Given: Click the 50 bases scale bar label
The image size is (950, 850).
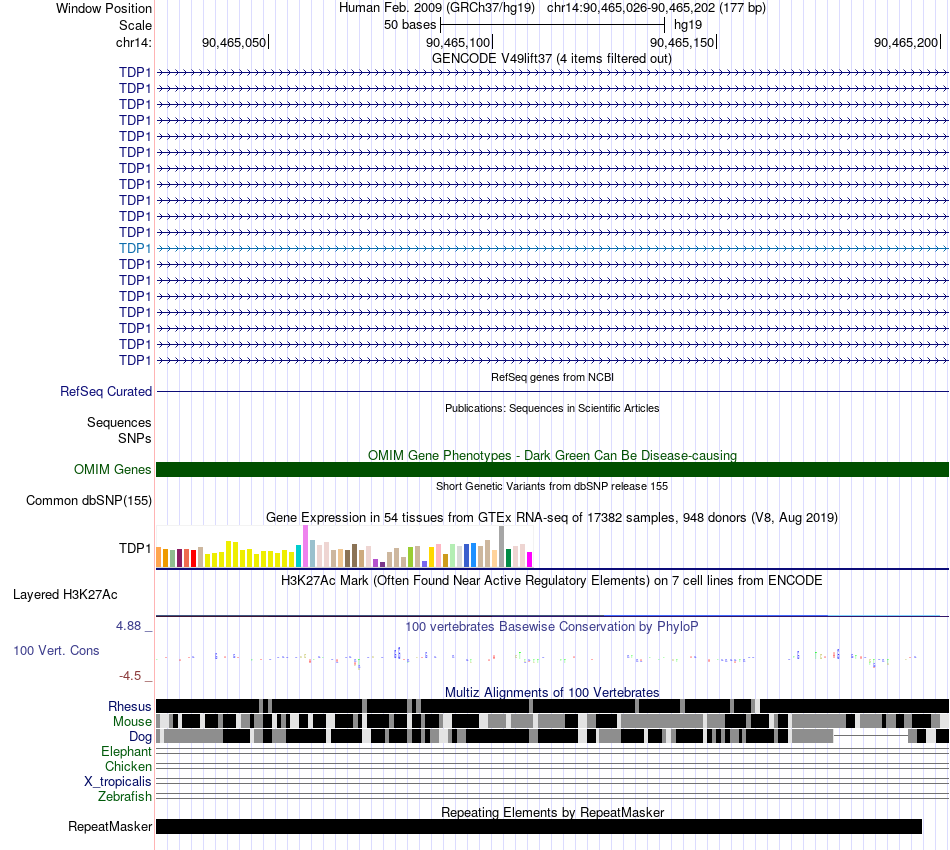Looking at the screenshot, I should point(410,25).
